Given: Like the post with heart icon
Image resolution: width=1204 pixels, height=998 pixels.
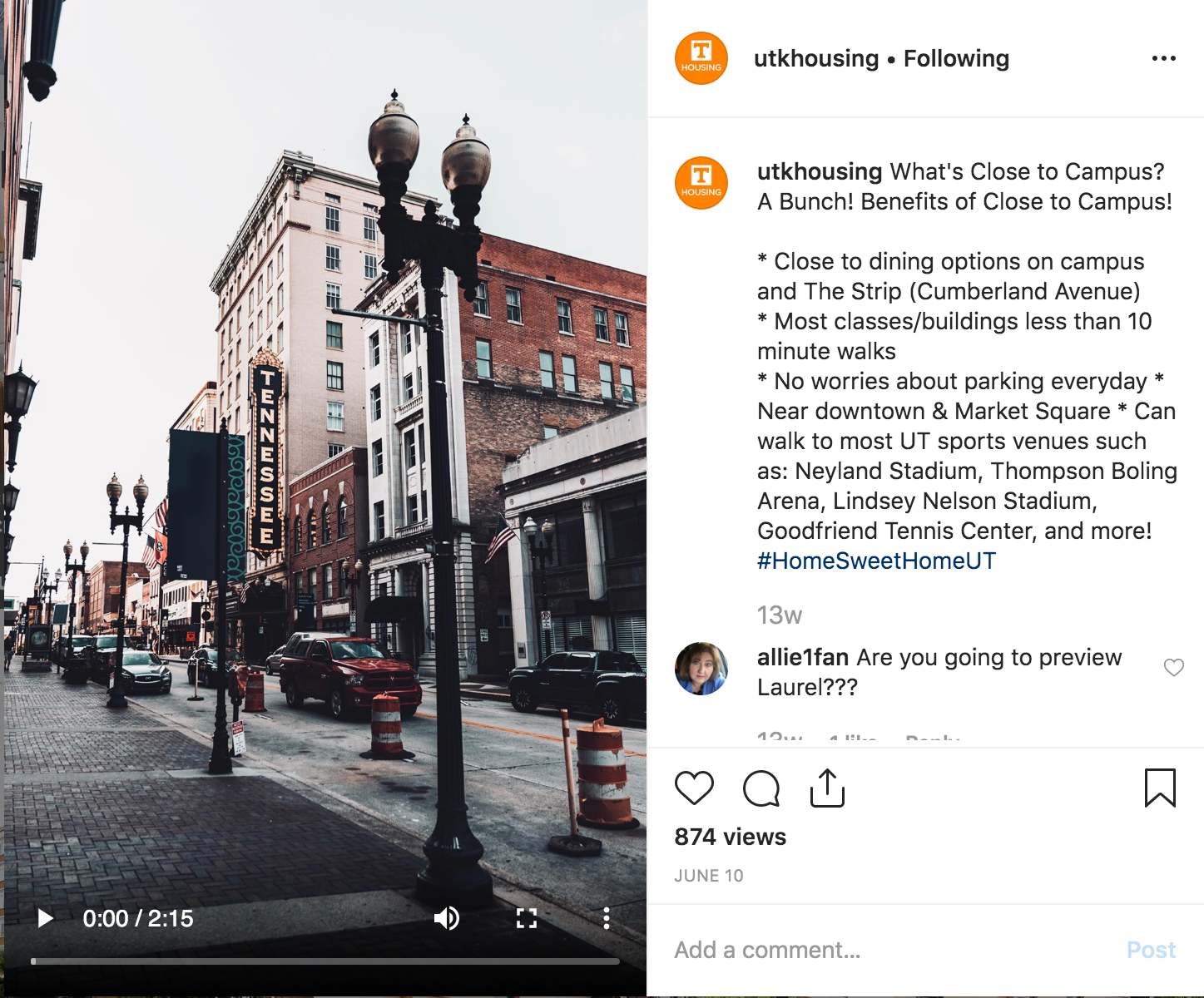Looking at the screenshot, I should tap(694, 788).
